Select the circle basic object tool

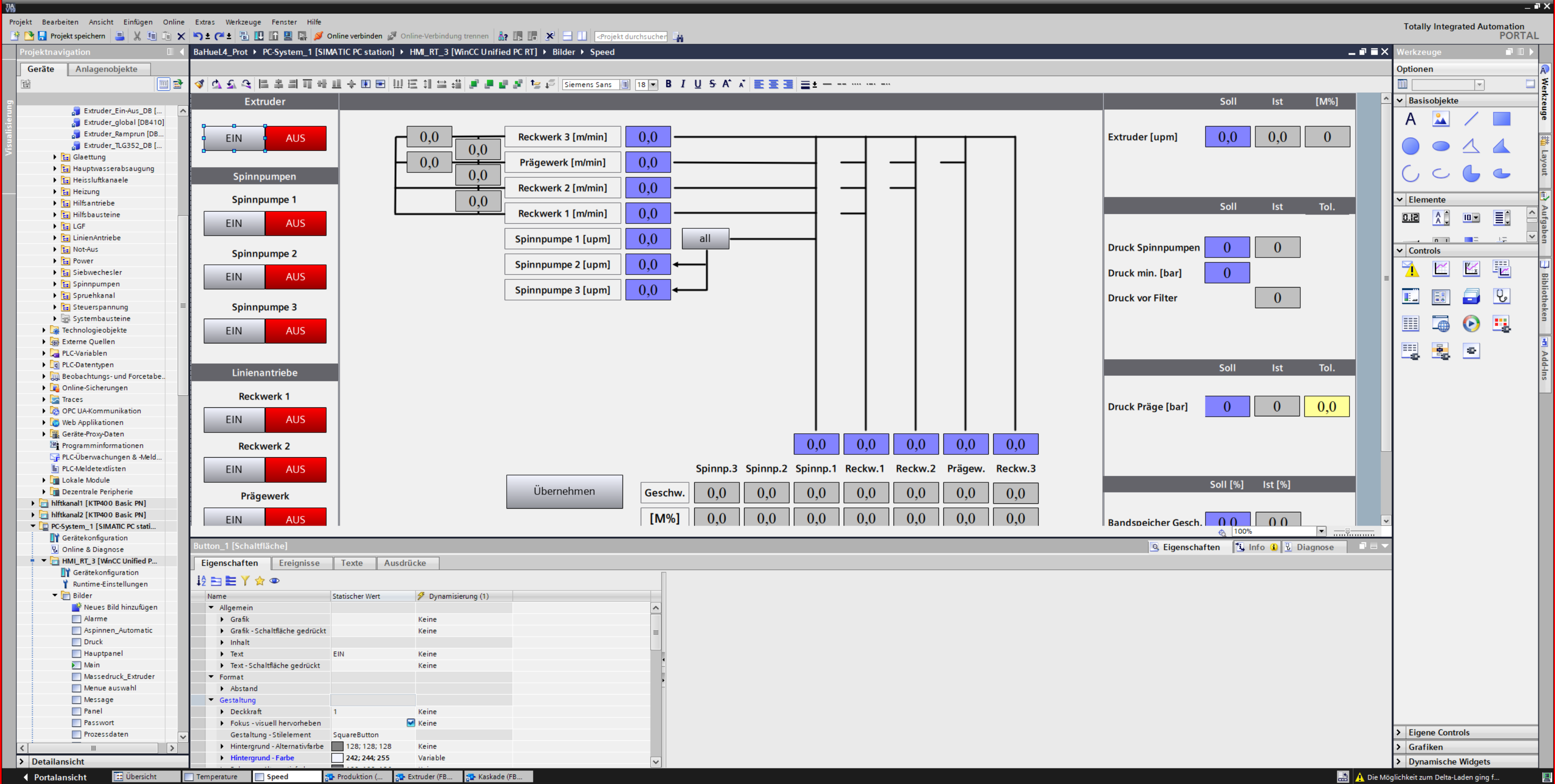1410,146
